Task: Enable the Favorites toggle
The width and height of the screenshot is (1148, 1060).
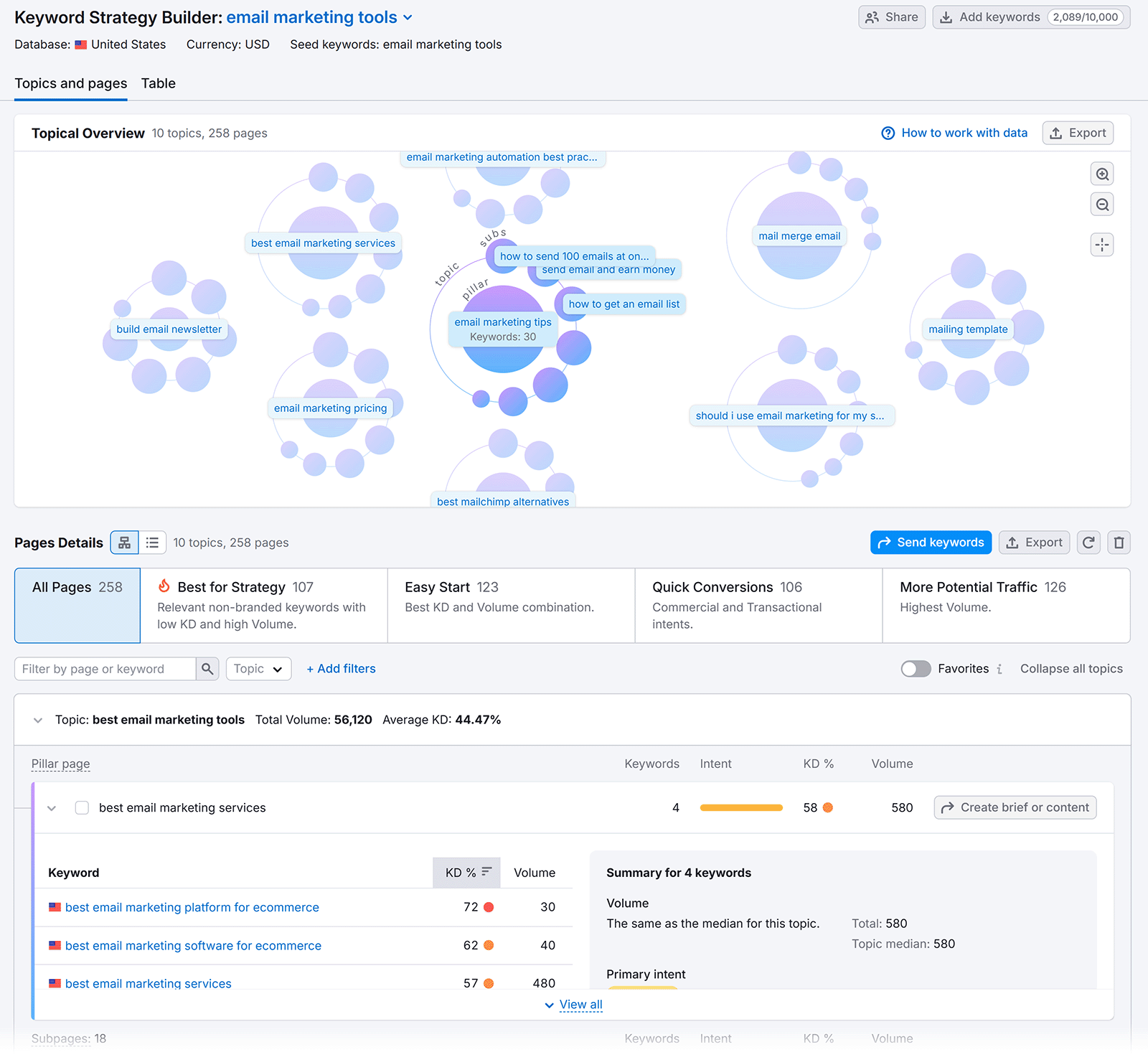Action: [x=916, y=668]
